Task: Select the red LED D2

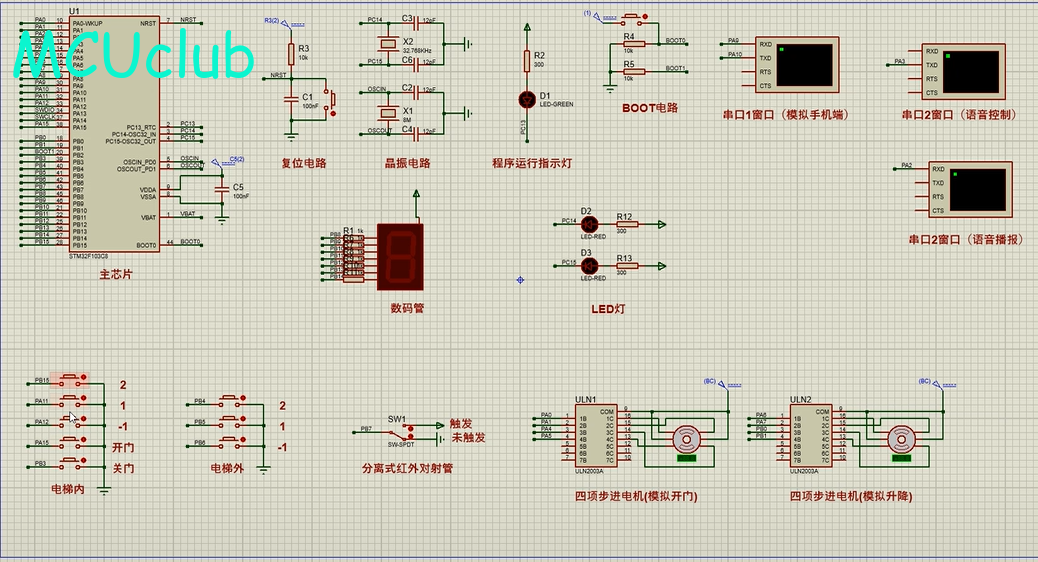Action: 588,224
